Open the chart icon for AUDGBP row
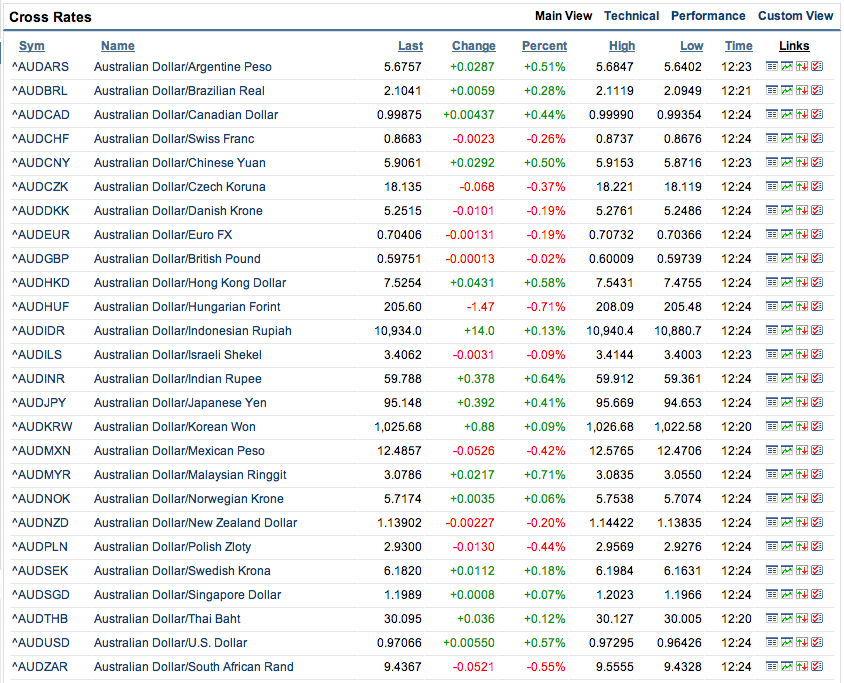Image resolution: width=844 pixels, height=683 pixels. pos(787,259)
